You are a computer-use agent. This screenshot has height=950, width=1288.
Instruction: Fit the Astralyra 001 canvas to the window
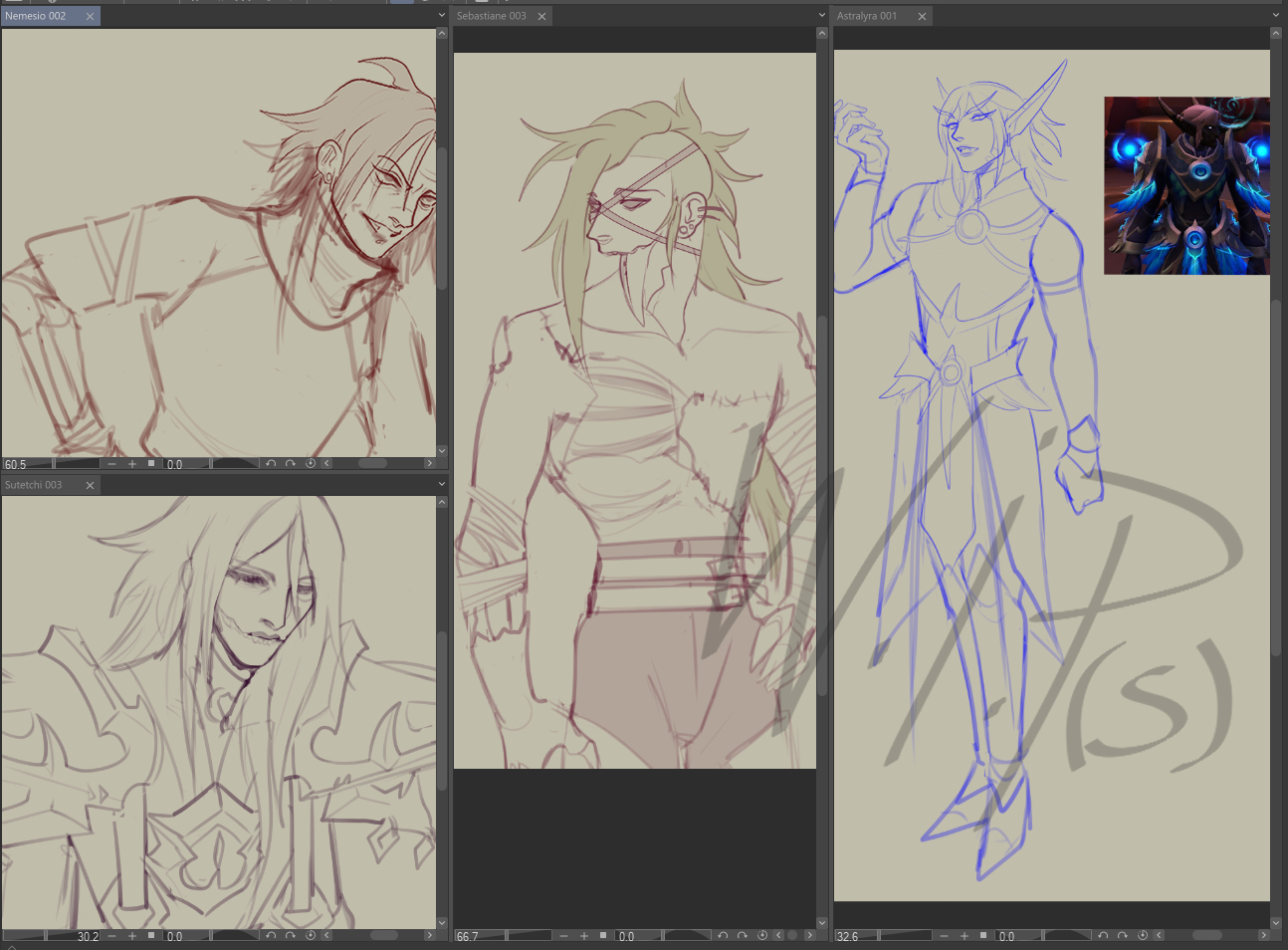click(983, 936)
